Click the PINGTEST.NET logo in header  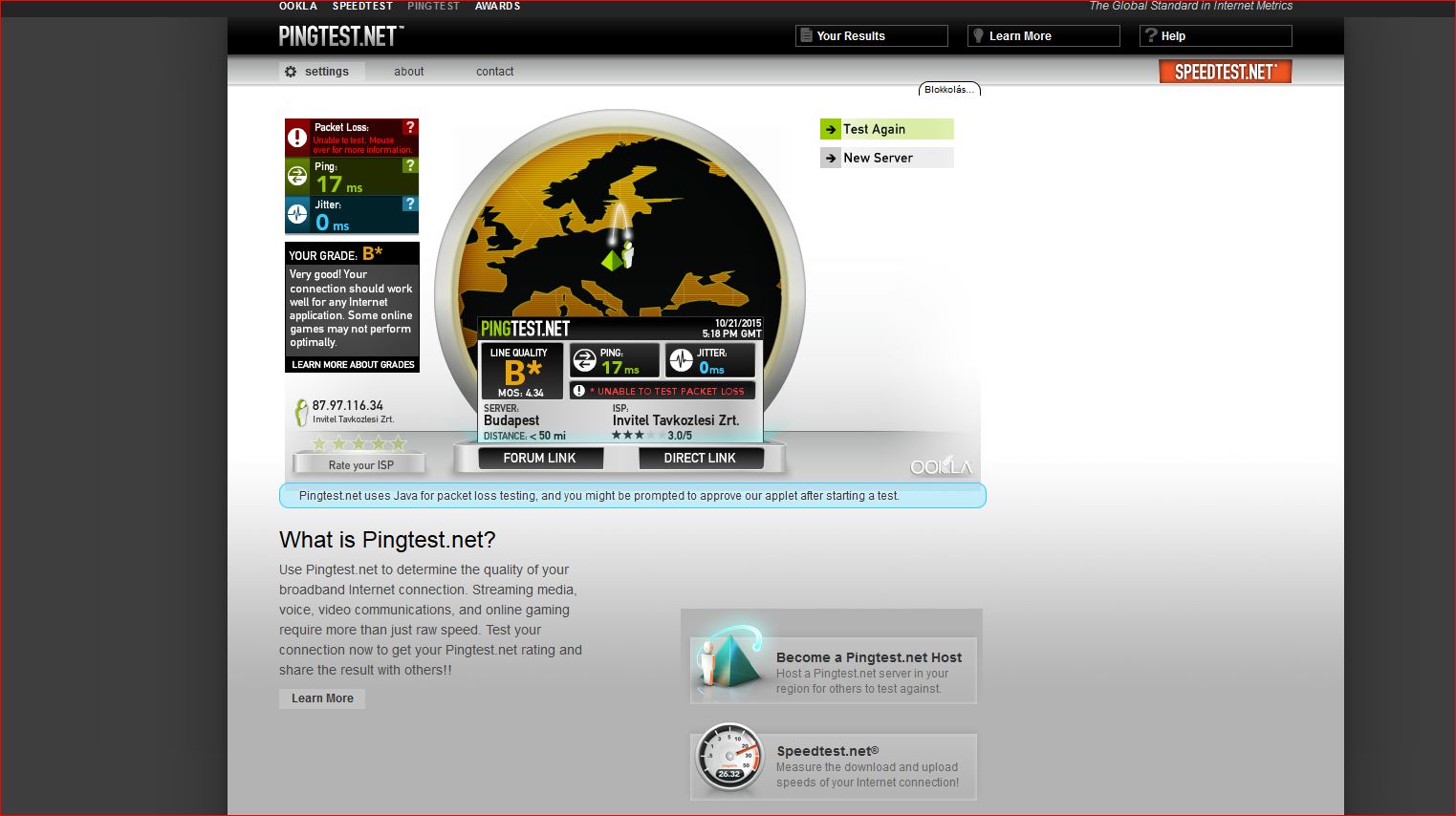341,36
